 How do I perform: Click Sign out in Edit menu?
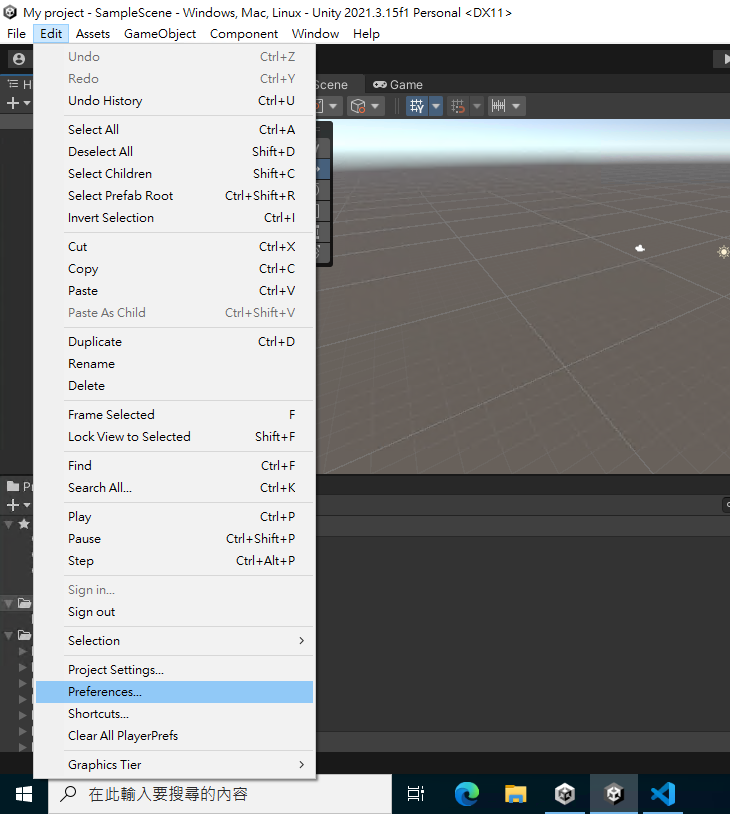174,612
